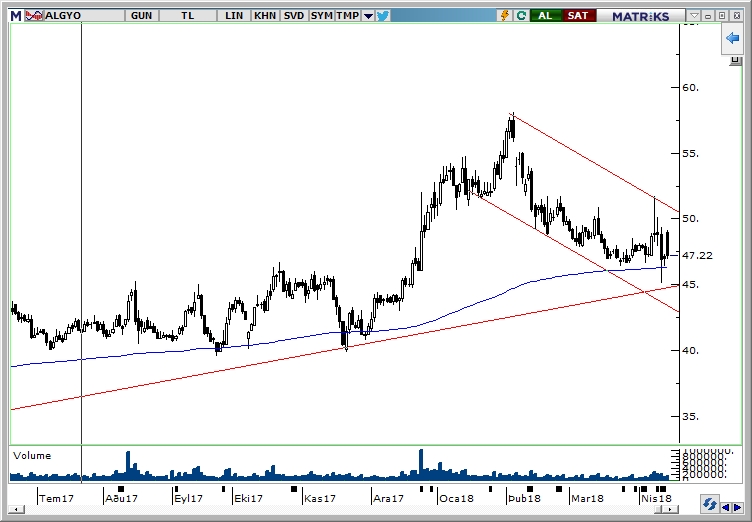Toggle the SVD toolbar button
Image resolution: width=752 pixels, height=522 pixels.
click(294, 16)
